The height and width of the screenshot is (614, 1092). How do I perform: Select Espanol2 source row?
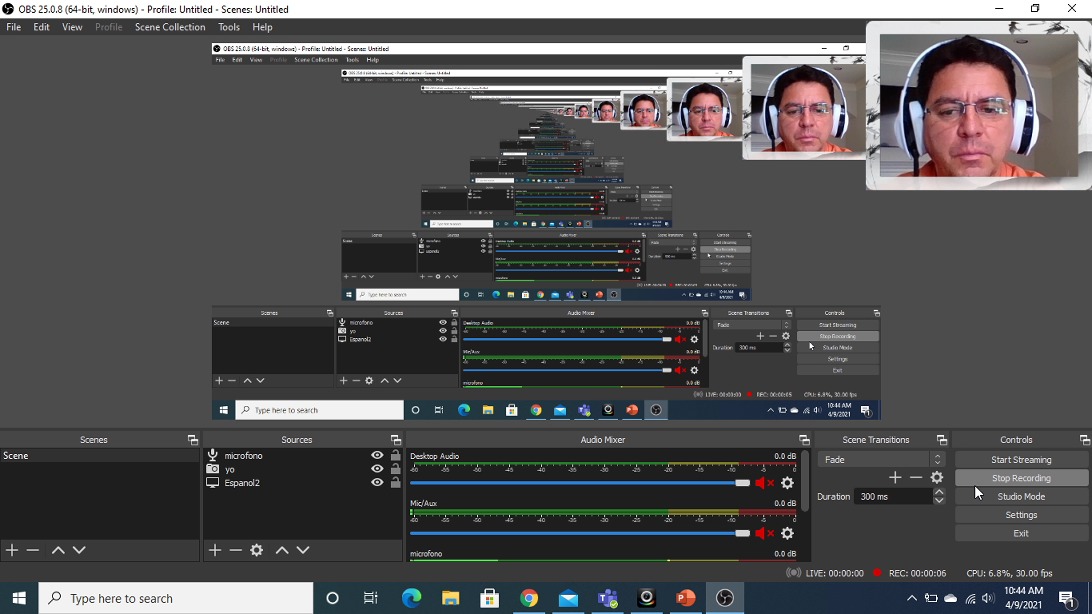point(303,482)
